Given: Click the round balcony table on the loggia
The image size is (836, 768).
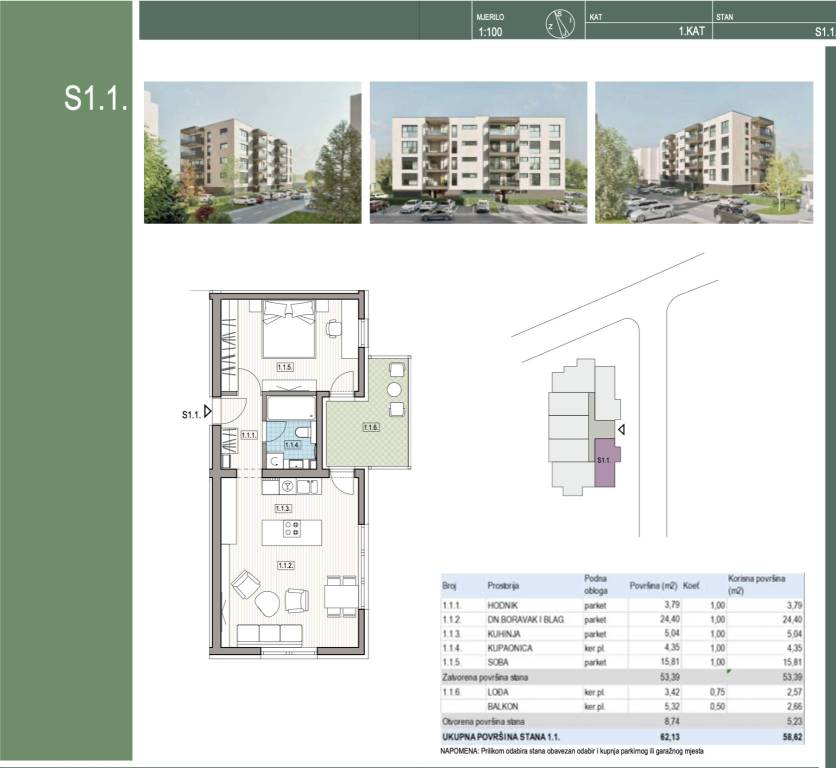Looking at the screenshot, I should click(394, 389).
